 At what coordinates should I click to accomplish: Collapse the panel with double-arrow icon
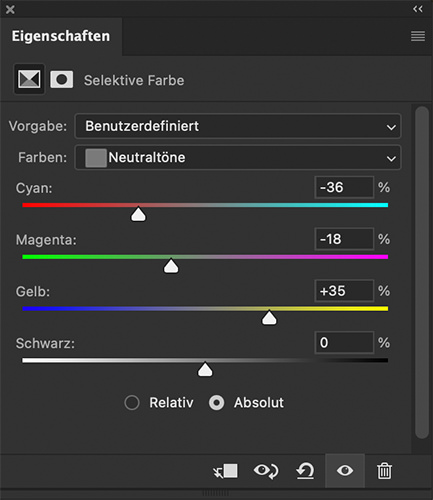[418, 9]
